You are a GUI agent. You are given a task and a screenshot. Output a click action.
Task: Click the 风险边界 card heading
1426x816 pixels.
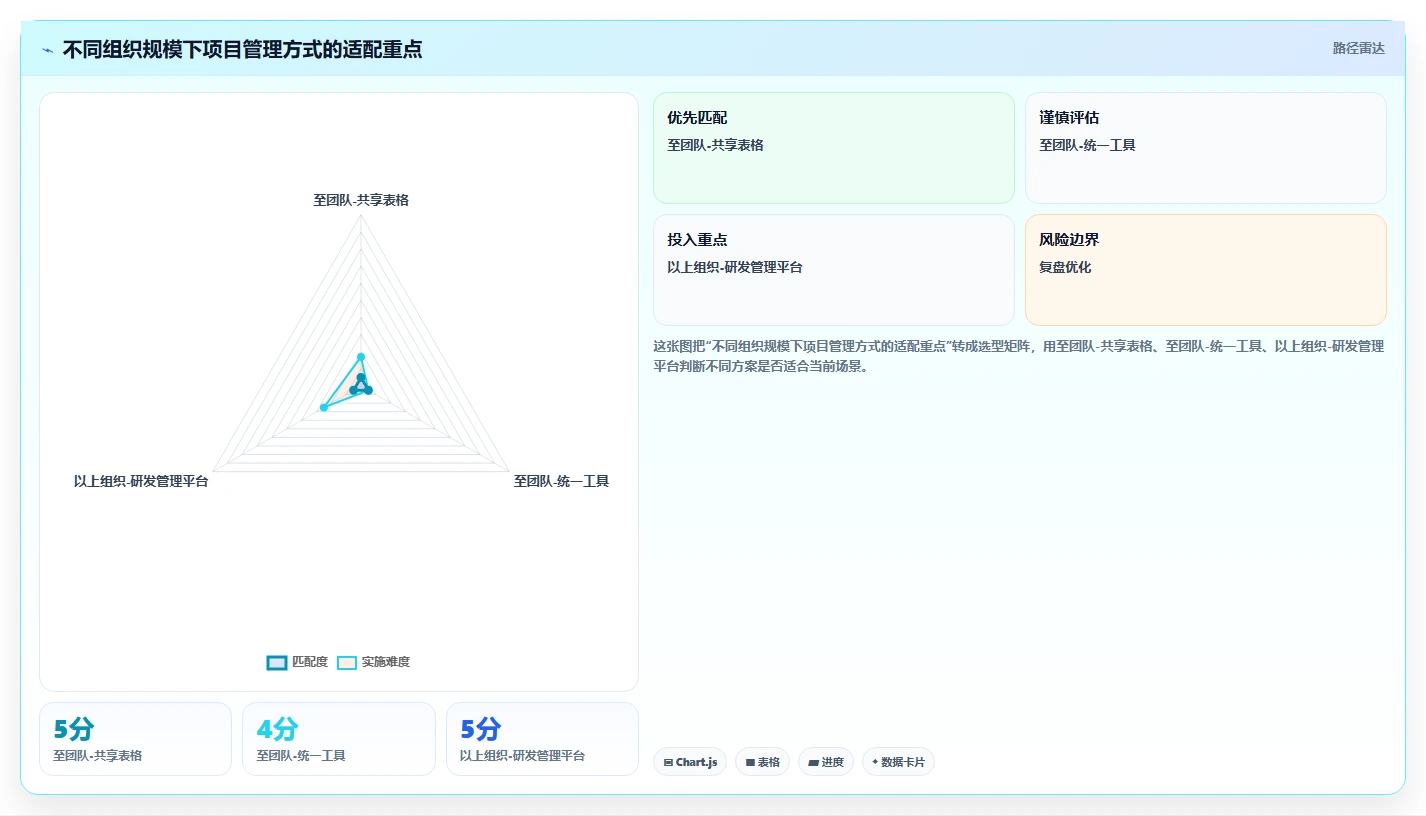click(1069, 240)
